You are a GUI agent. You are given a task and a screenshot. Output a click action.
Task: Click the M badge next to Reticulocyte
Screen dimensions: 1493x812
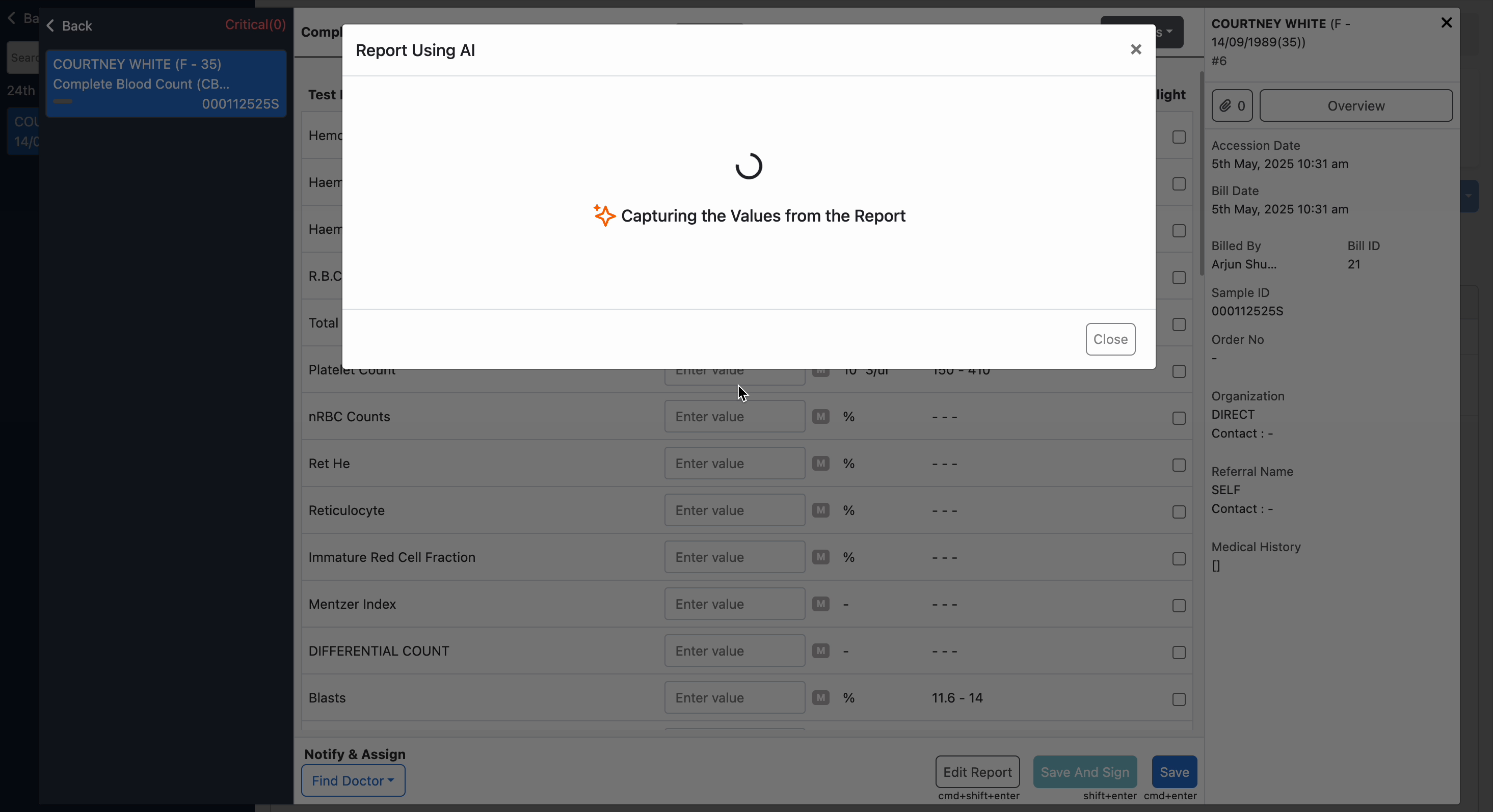[x=821, y=510]
